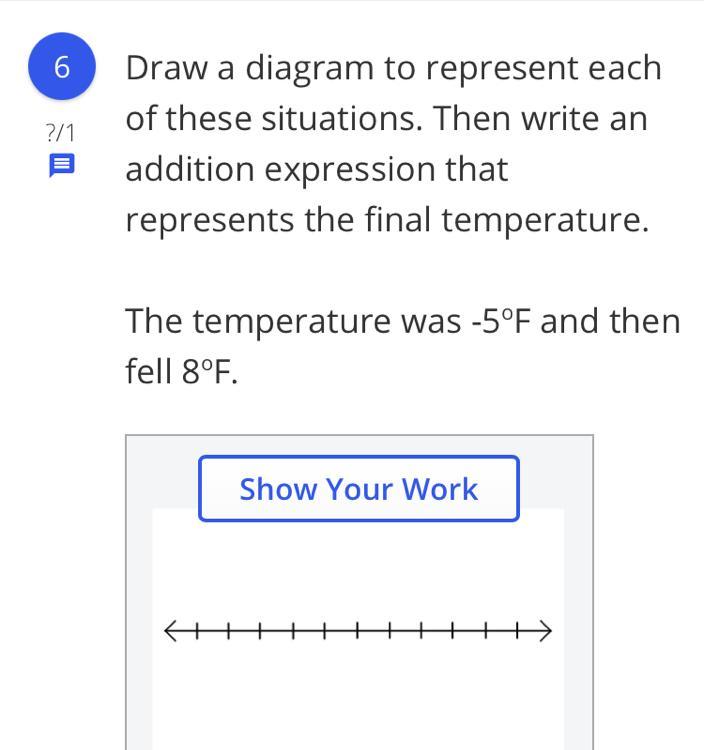The width and height of the screenshot is (704, 750).
Task: Click the second-to-last tick on number line
Action: [x=485, y=630]
